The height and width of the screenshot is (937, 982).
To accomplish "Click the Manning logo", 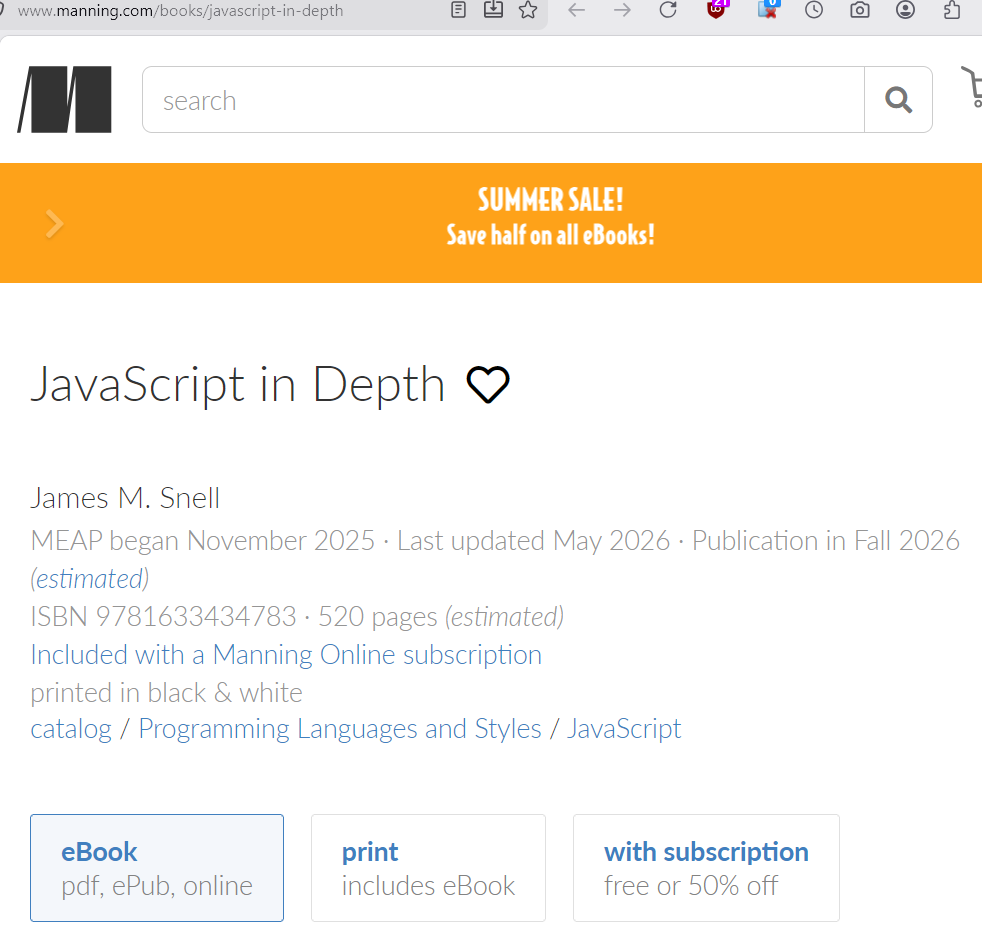I will [x=65, y=100].
